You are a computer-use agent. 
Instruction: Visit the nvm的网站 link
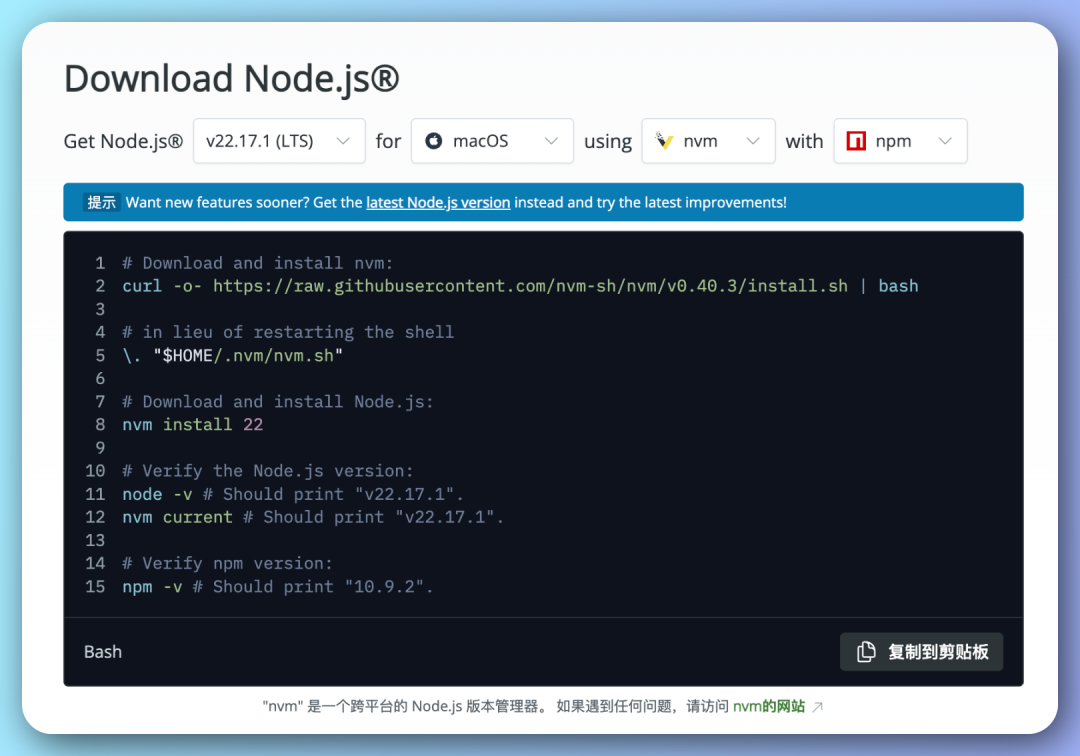tap(769, 706)
